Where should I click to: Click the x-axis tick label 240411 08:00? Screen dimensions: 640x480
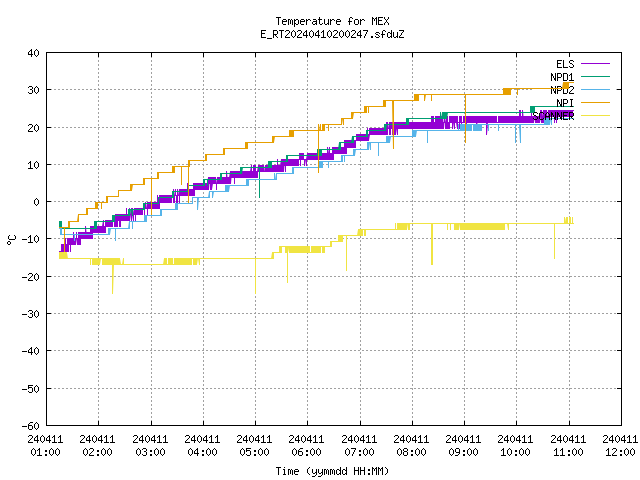point(411,446)
